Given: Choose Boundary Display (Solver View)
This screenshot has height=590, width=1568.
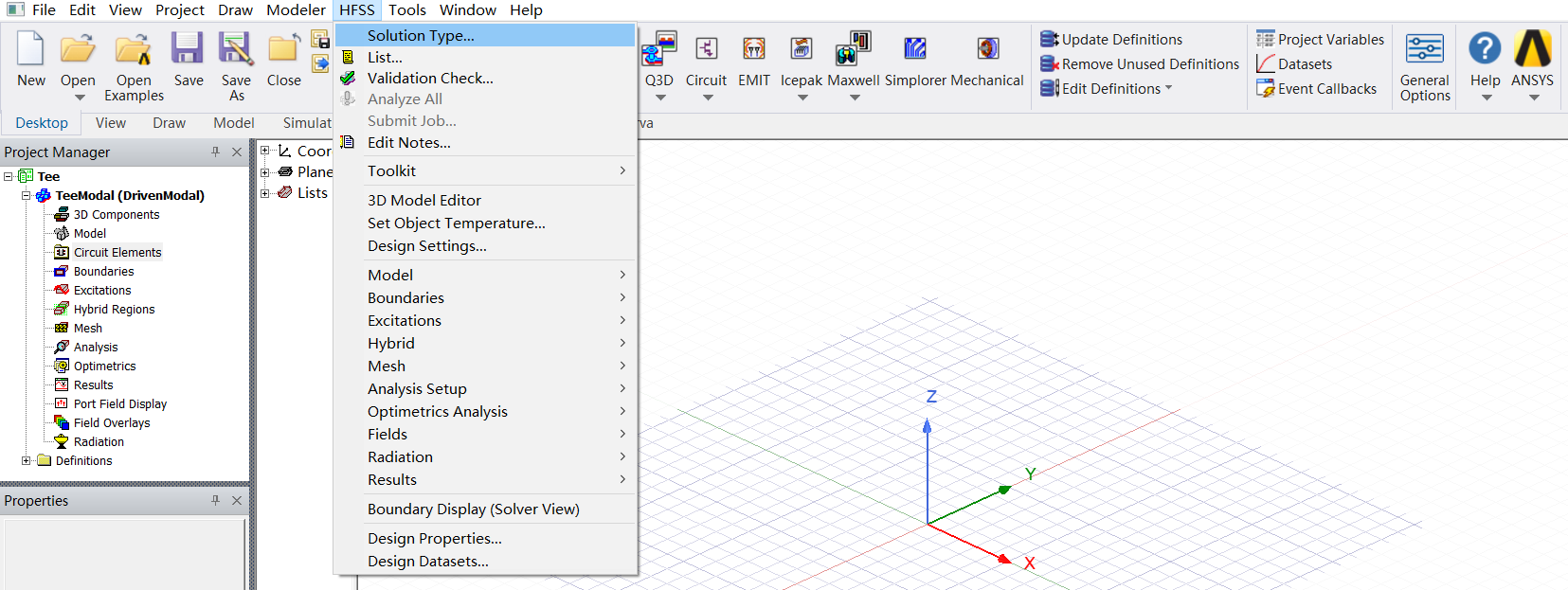Looking at the screenshot, I should (x=485, y=509).
